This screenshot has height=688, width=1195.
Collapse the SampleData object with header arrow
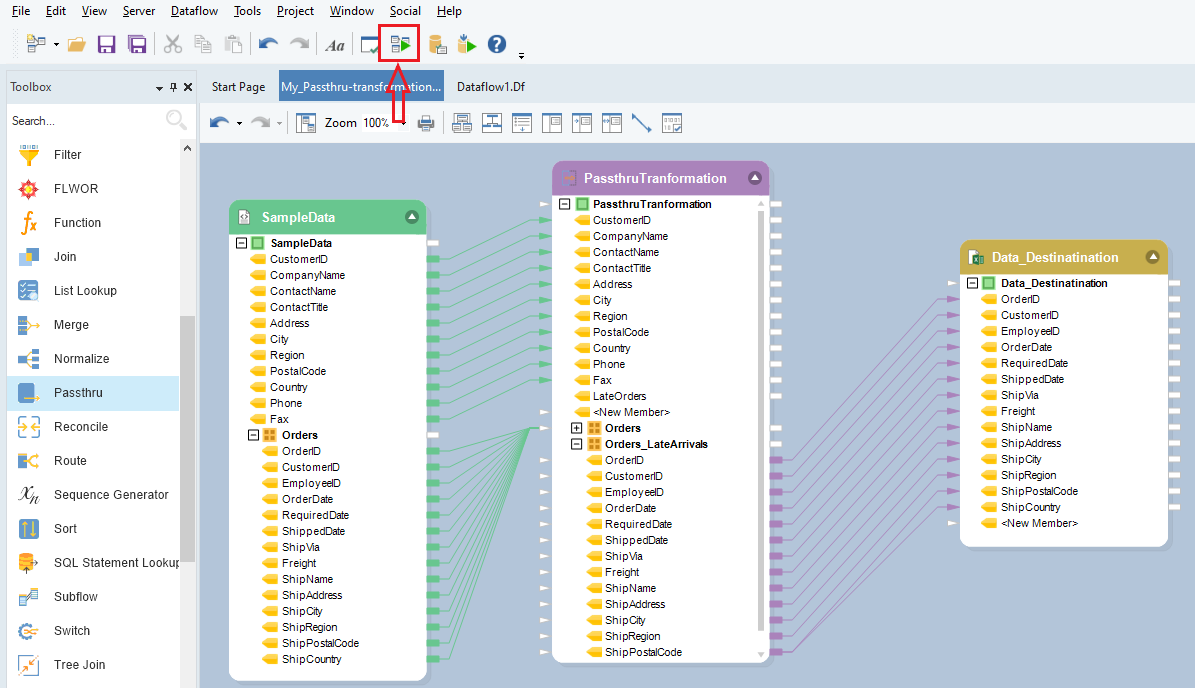[x=411, y=217]
